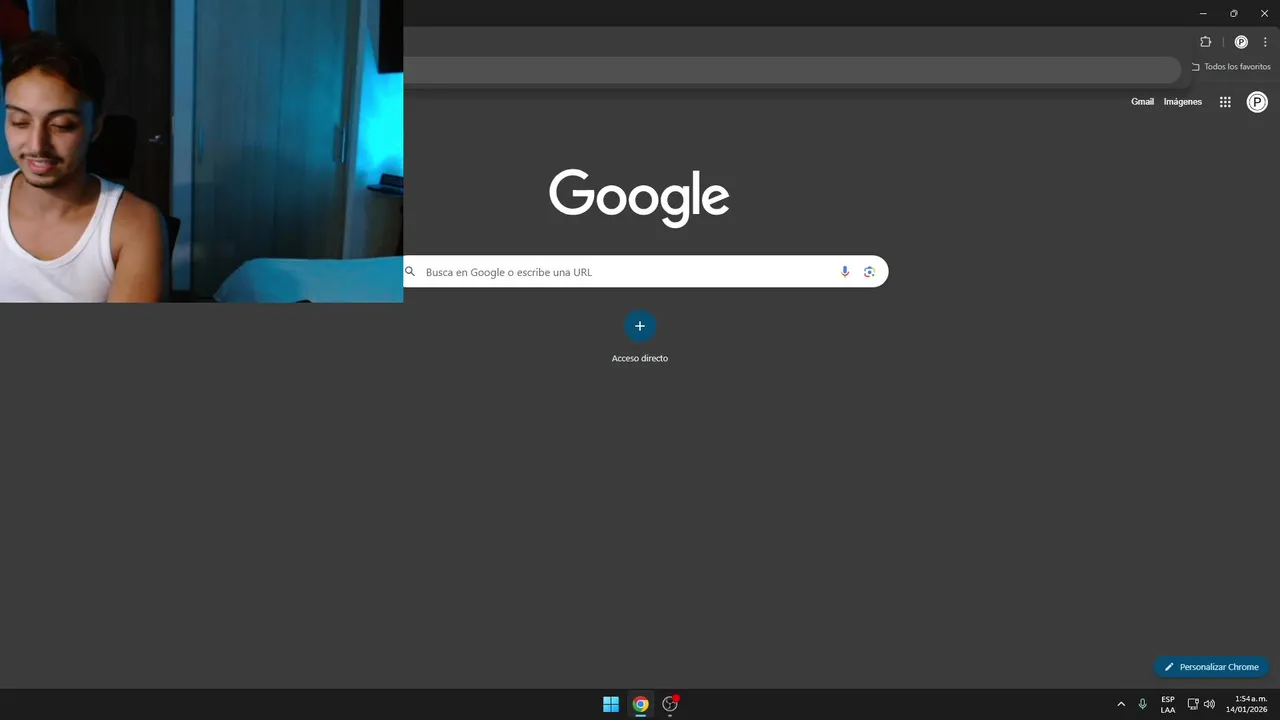Restore down the Chrome window

click(1233, 13)
